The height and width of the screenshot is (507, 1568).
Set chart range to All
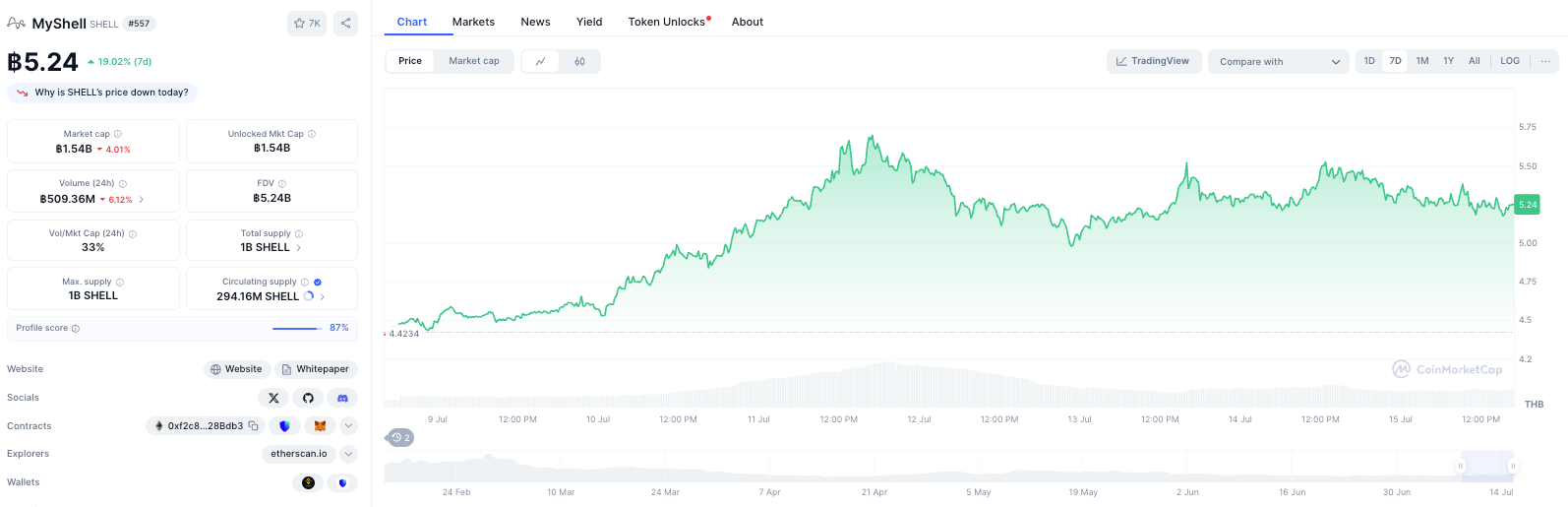pyautogui.click(x=1474, y=61)
